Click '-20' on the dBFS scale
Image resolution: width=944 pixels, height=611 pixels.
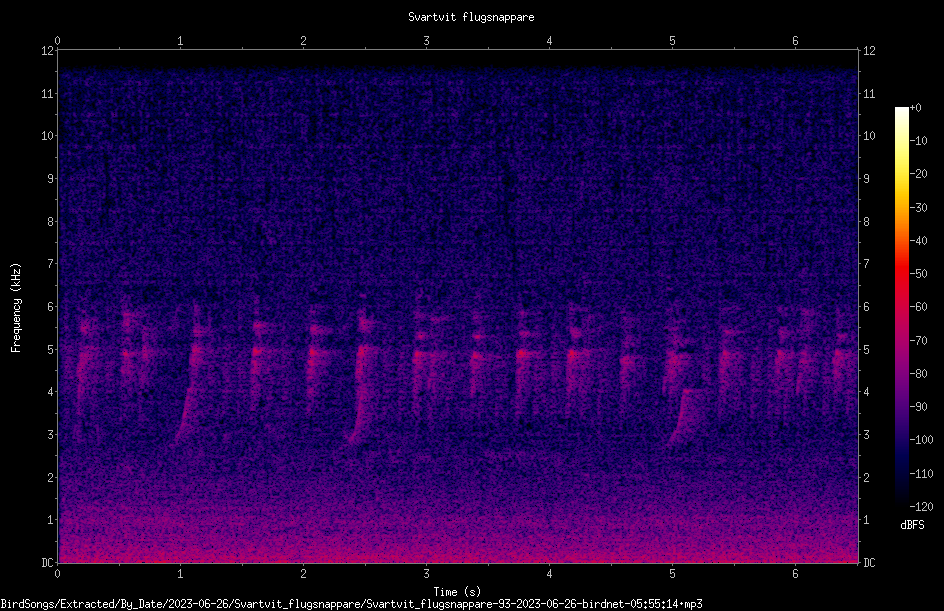coord(918,174)
